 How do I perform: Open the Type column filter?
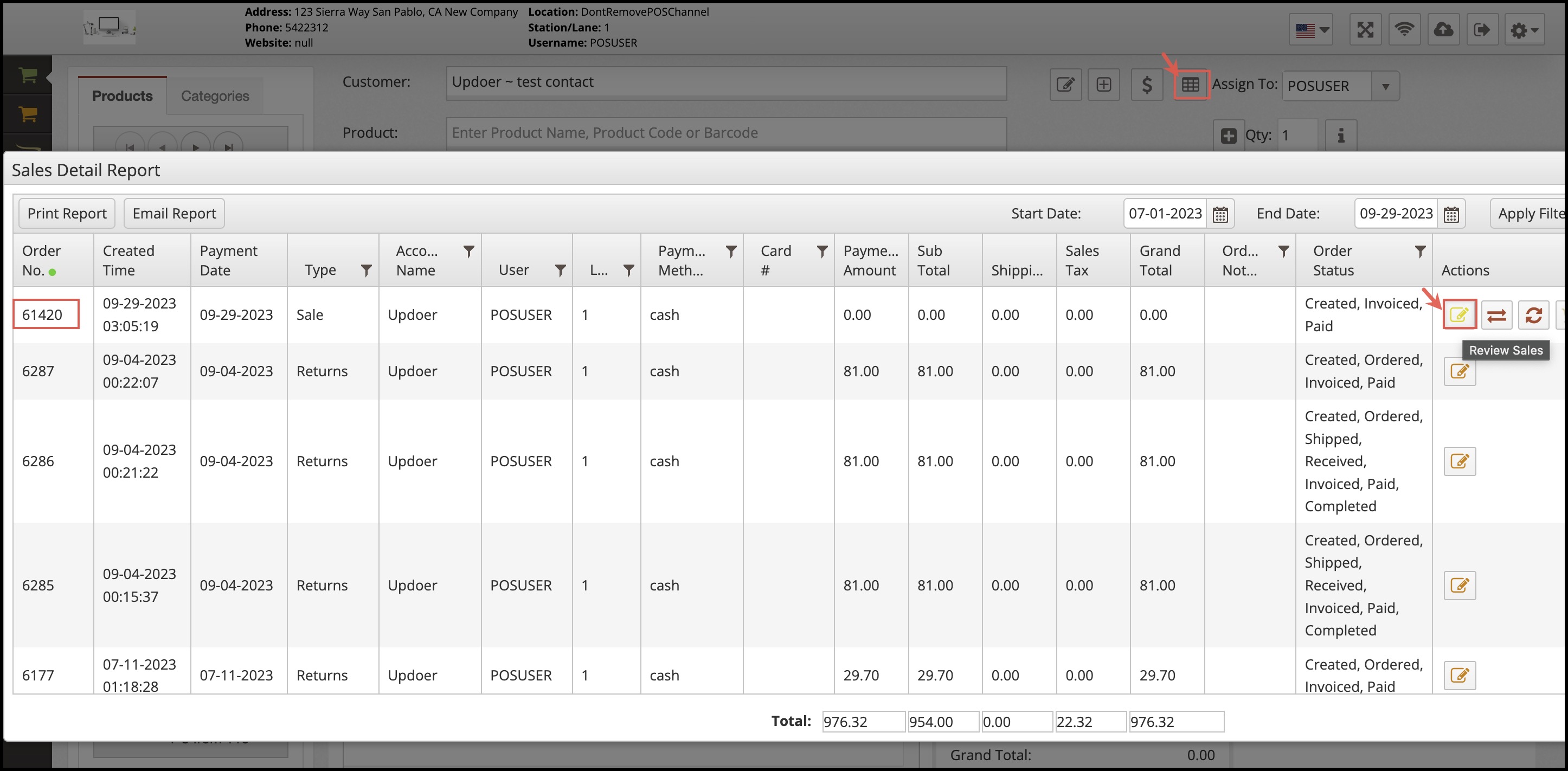point(366,270)
